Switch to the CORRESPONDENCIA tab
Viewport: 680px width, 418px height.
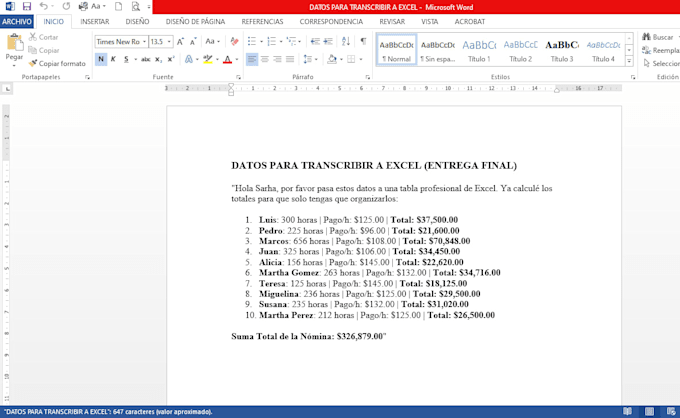point(331,22)
